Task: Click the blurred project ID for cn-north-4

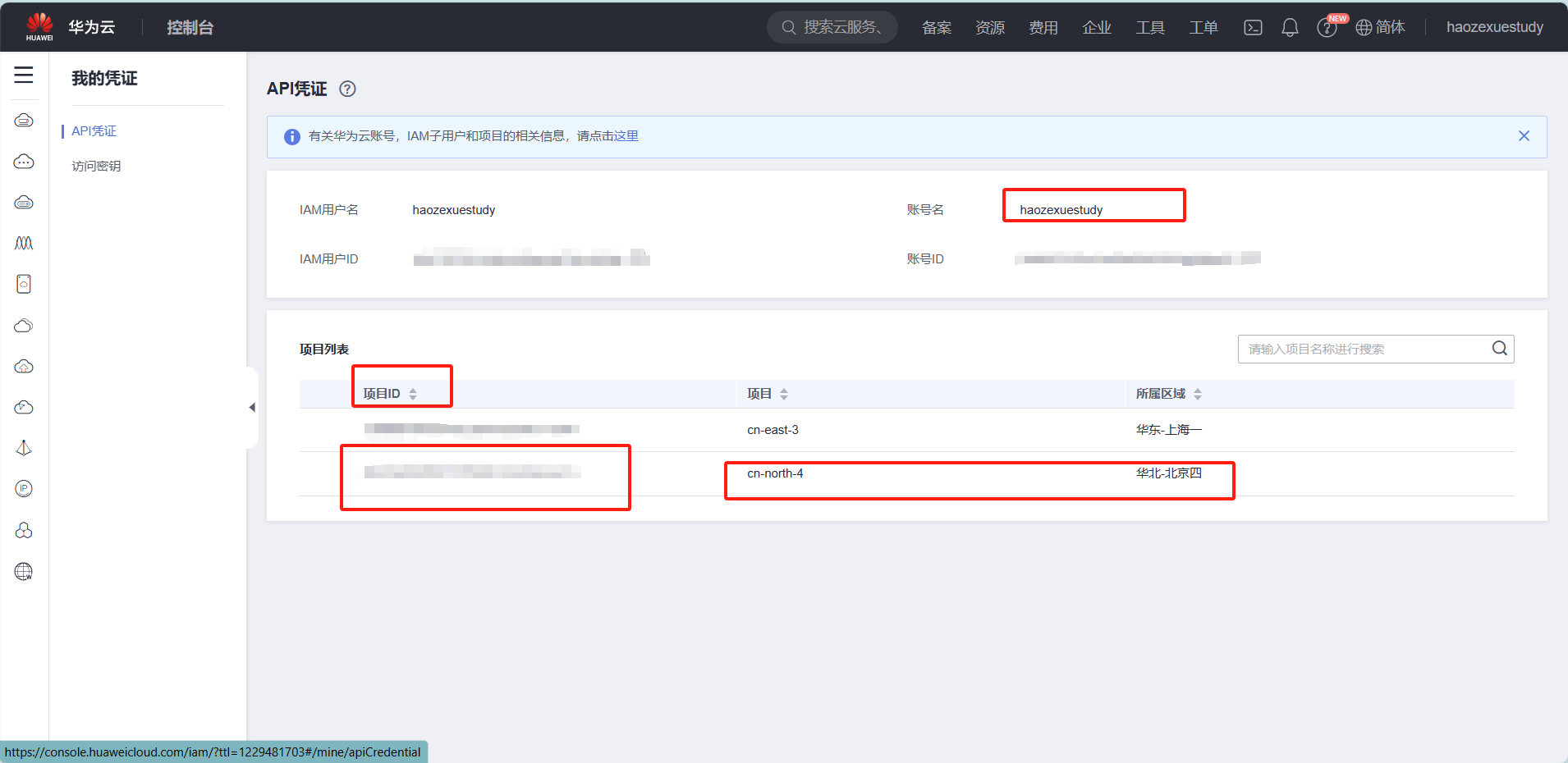Action: [x=472, y=471]
